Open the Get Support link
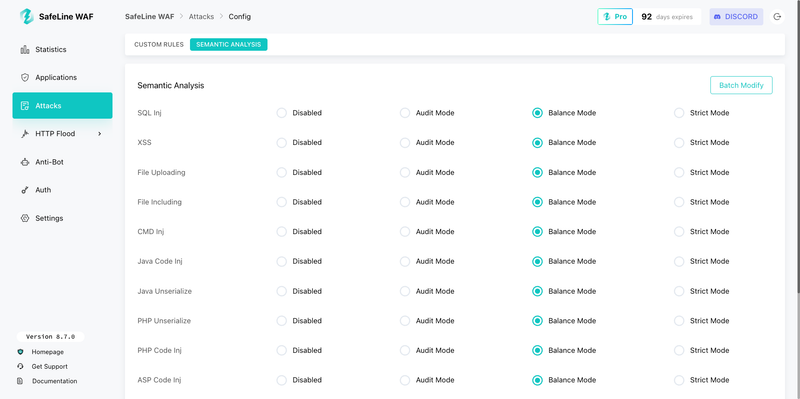The height and width of the screenshot is (399, 800). click(49, 366)
